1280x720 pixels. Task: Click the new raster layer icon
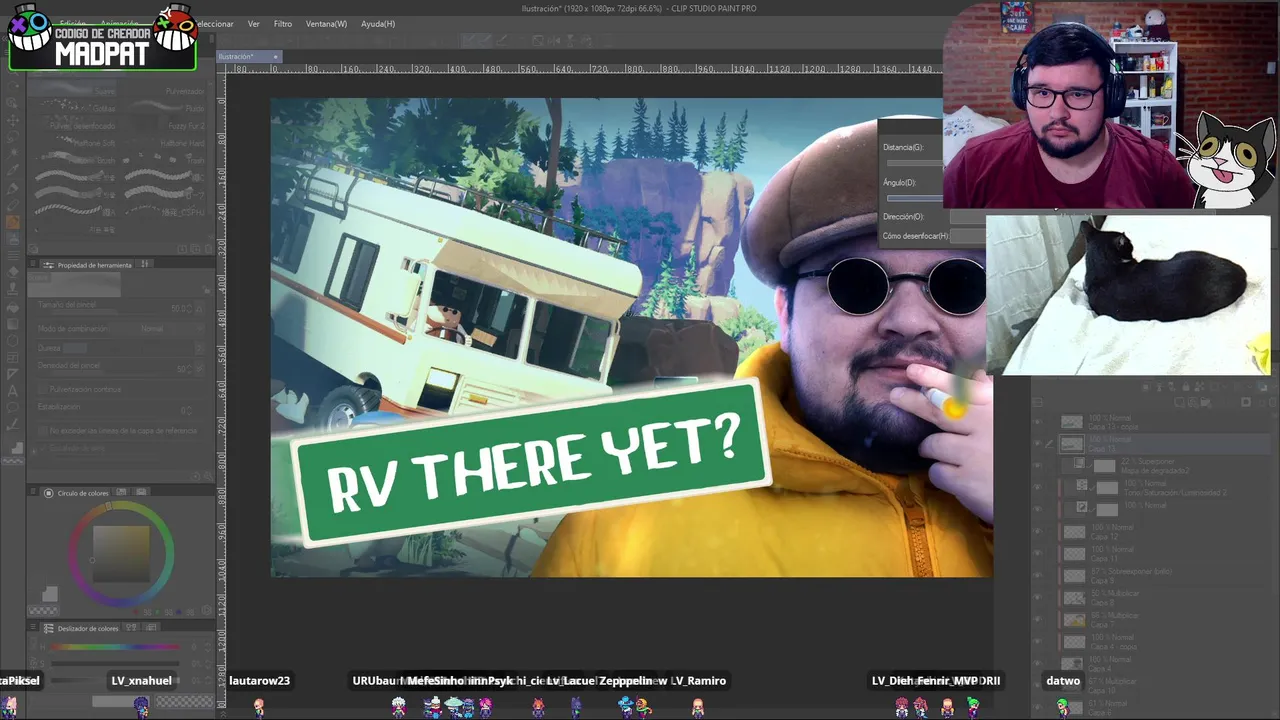1180,402
